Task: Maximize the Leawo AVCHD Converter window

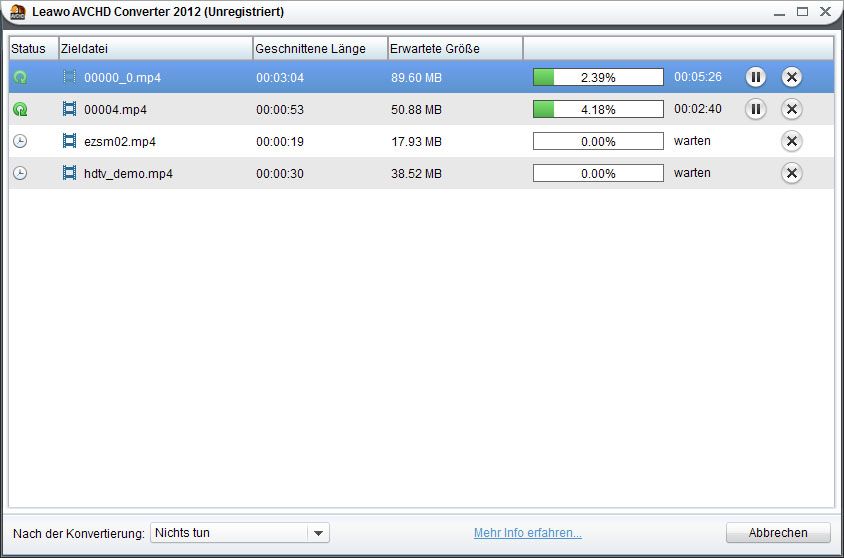Action: pyautogui.click(x=802, y=11)
